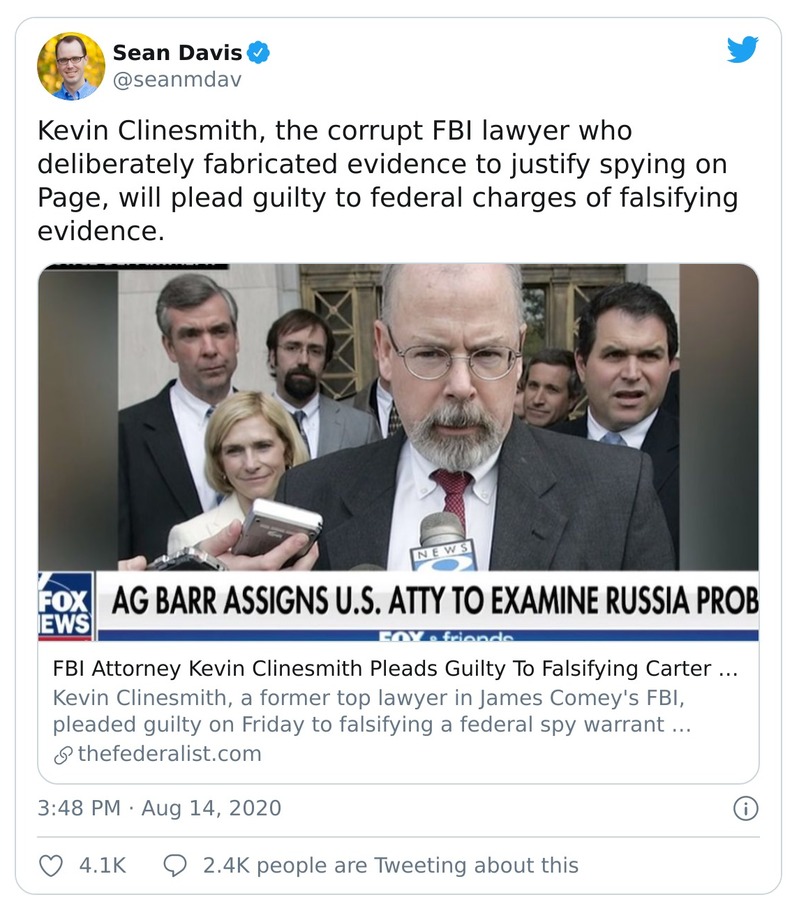The image size is (799, 911).
Task: Open the headline "FBI Attorney Kevin Clinesmith Pleads Guilty"
Action: [x=394, y=668]
